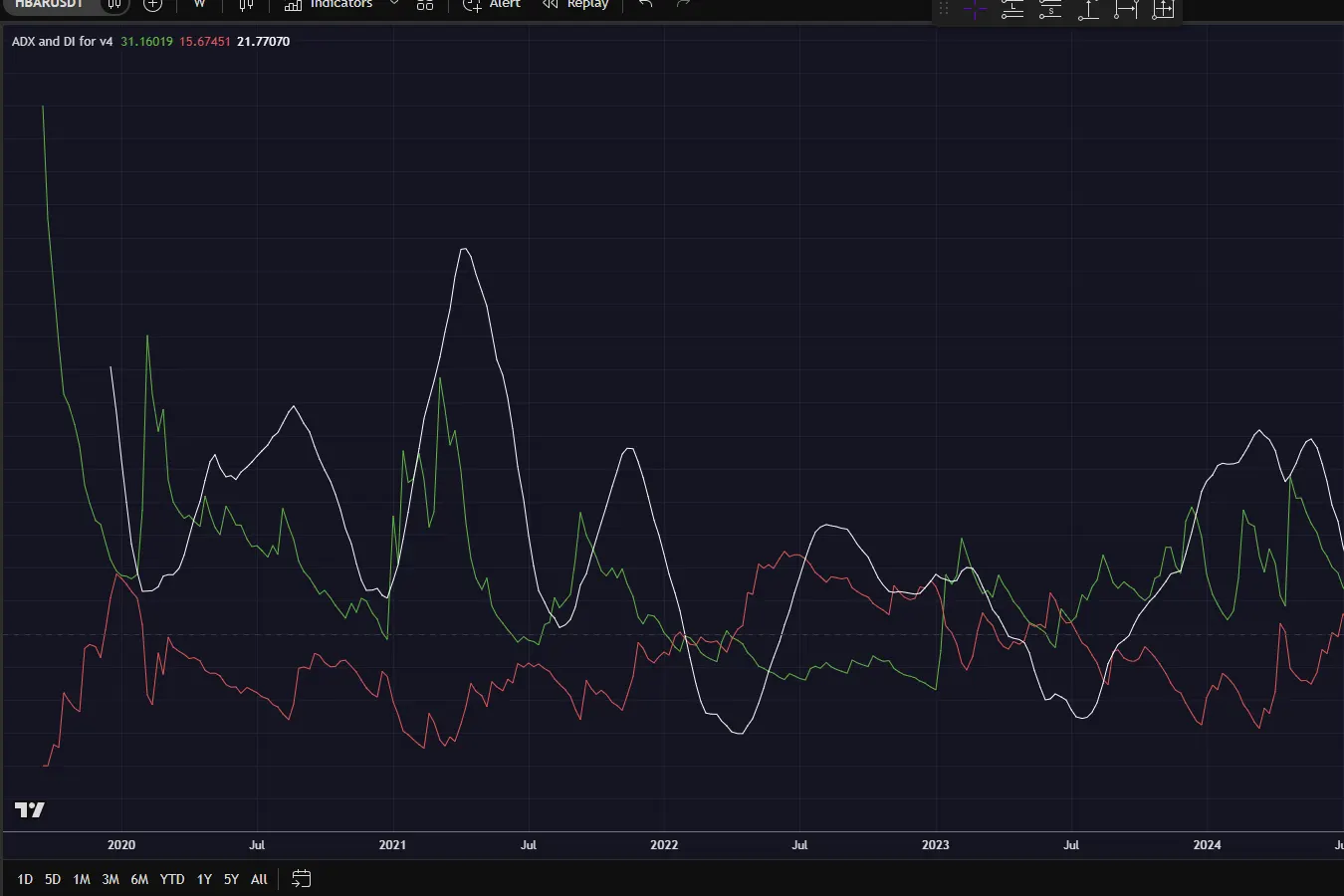This screenshot has height=896, width=1344.
Task: Open the W timeframe interval selector
Action: coord(199,4)
